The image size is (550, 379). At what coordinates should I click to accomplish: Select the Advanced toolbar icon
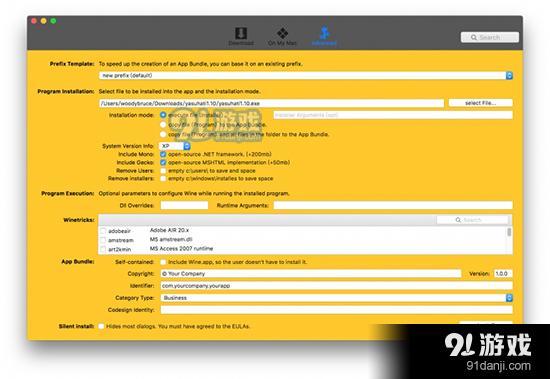(324, 36)
